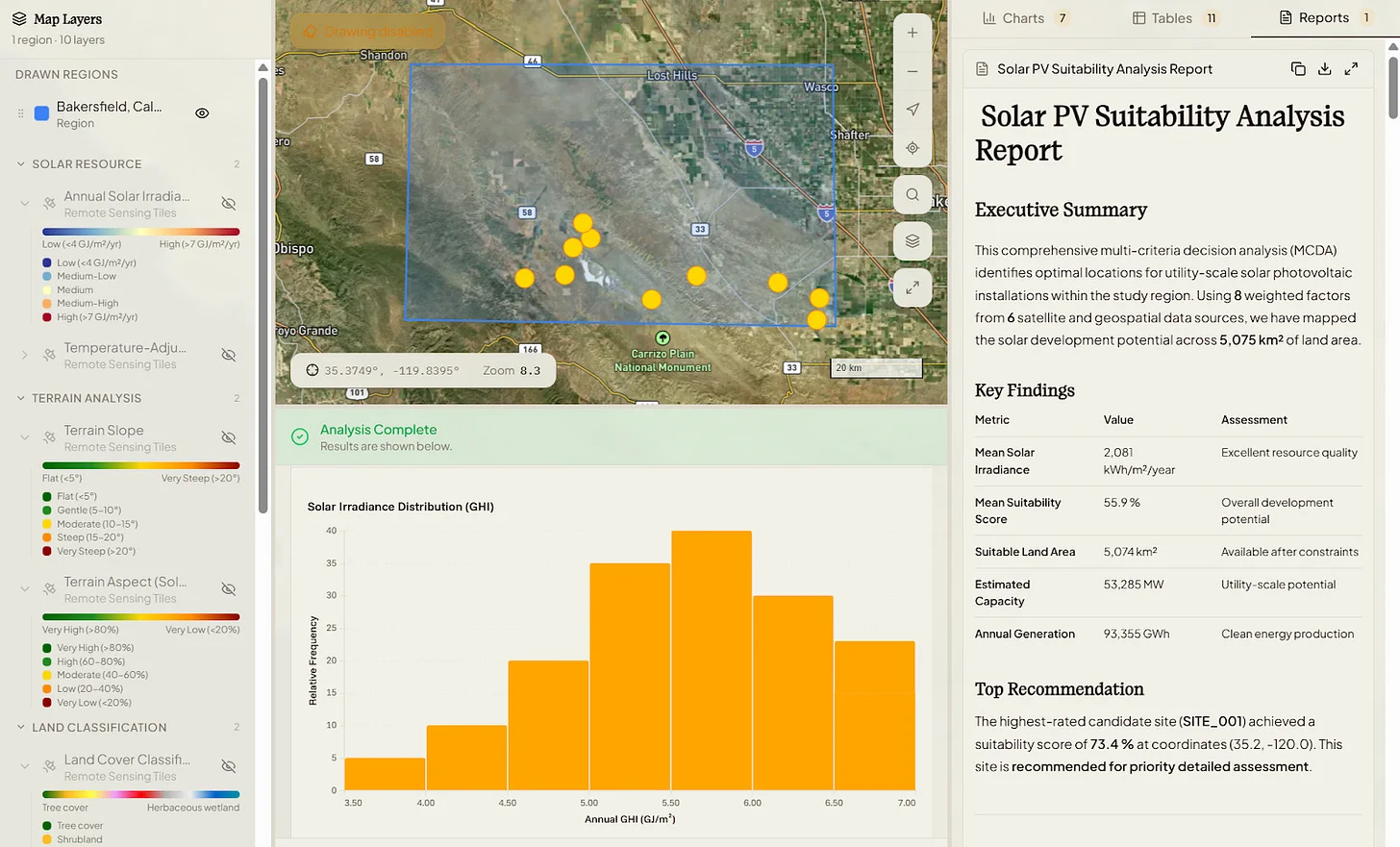Open the map location/geolocate control
1400x847 pixels.
point(912,148)
